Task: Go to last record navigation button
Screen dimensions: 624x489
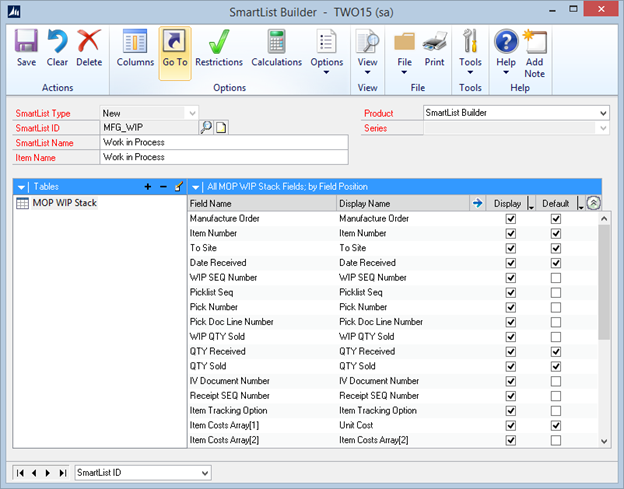Action: [62, 473]
